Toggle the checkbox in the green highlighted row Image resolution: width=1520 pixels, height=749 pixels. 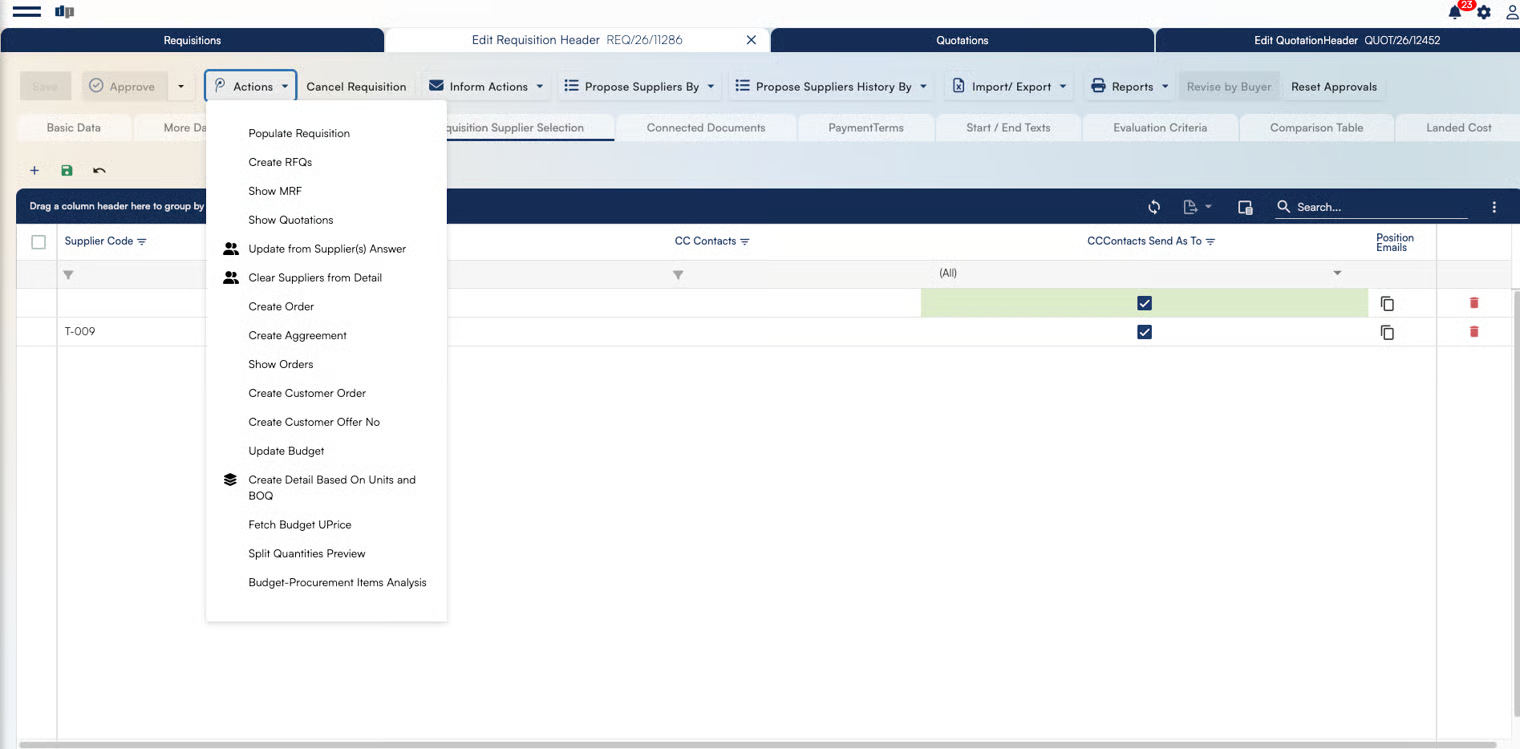tap(1144, 303)
